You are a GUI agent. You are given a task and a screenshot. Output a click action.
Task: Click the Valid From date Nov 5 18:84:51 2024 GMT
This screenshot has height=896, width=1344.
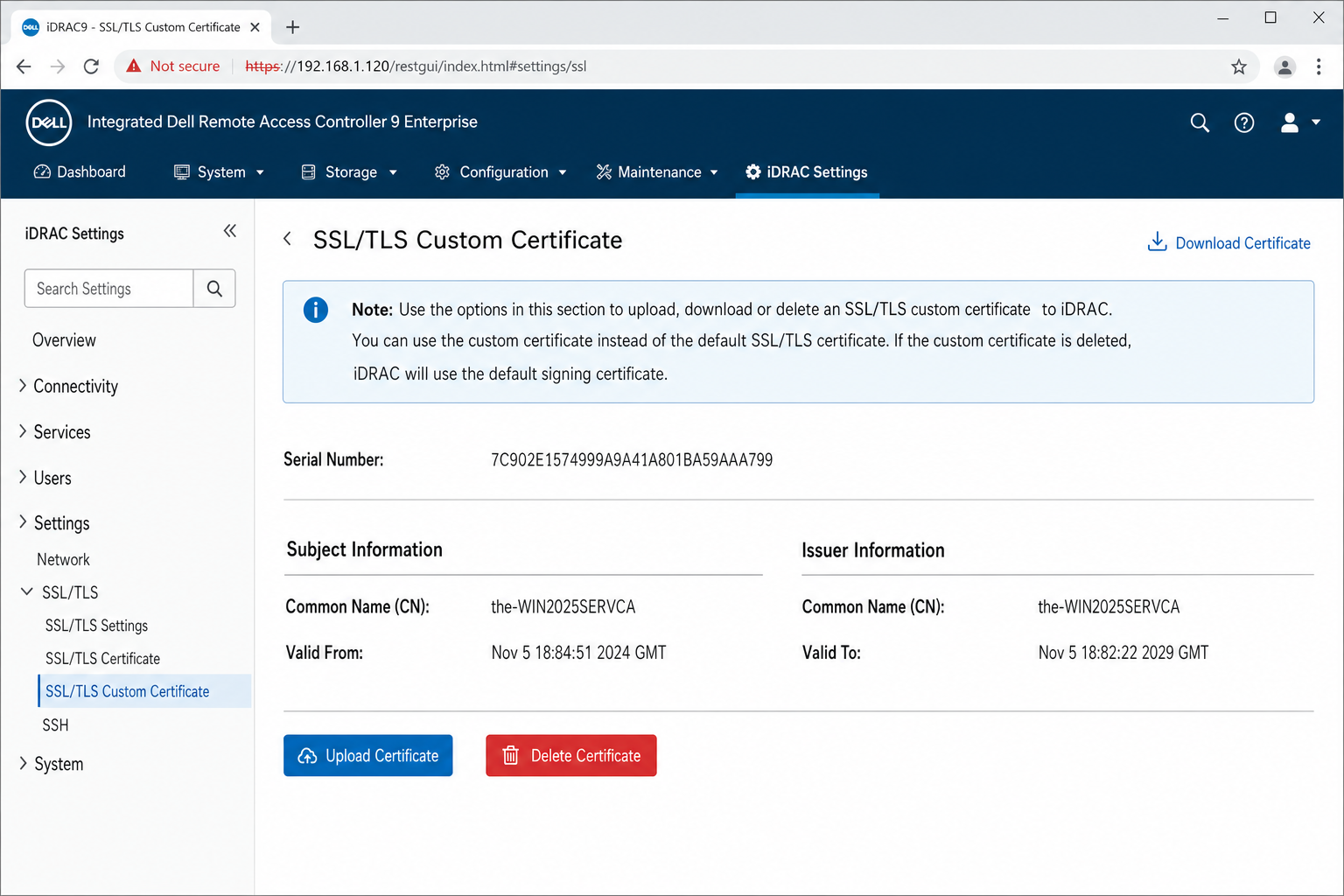[578, 653]
